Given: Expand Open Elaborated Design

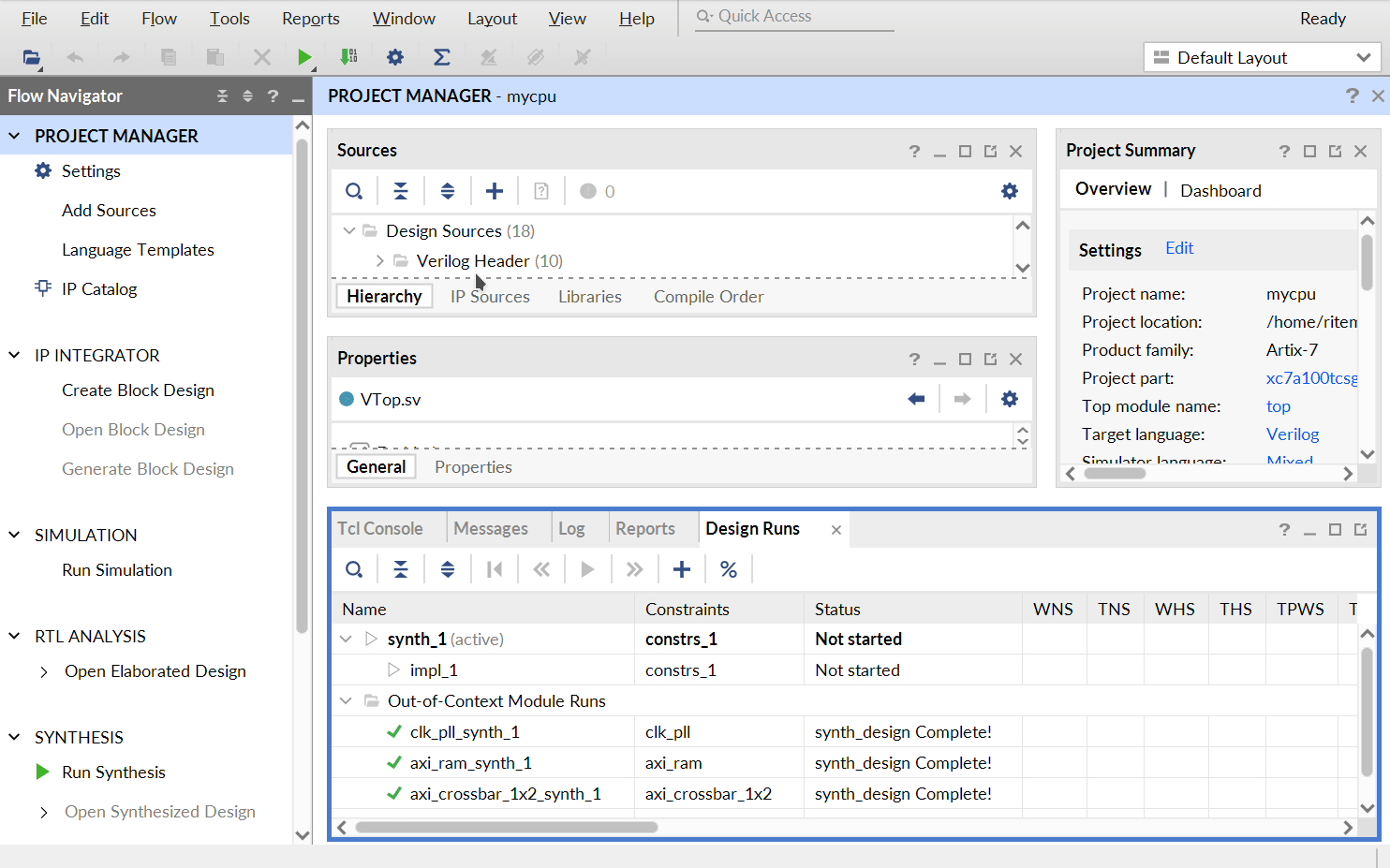Looking at the screenshot, I should [x=43, y=671].
